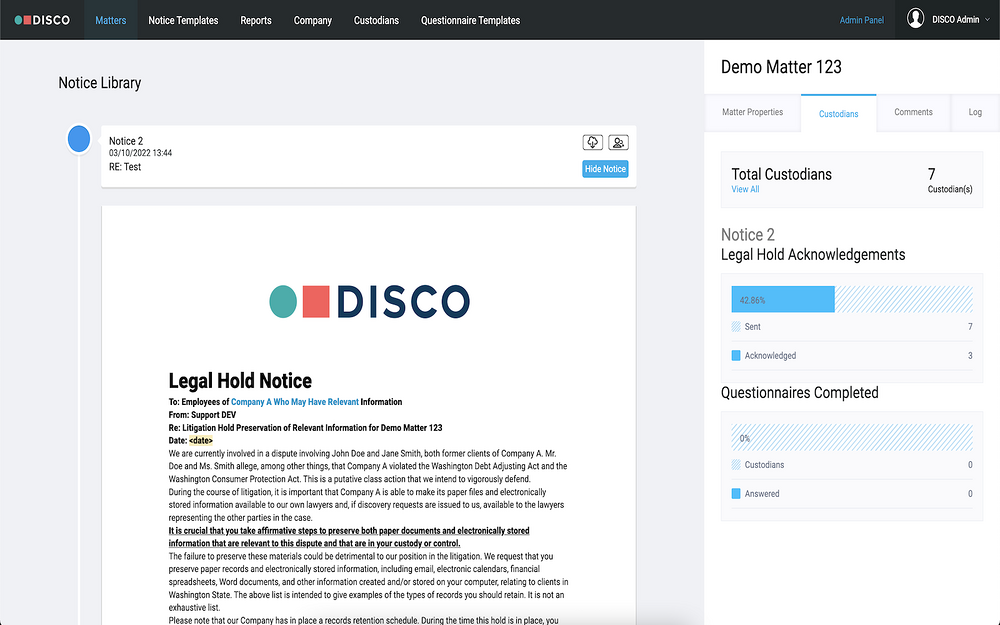Select the Custodians tab in side panel
Image resolution: width=1000 pixels, height=625 pixels.
pos(839,114)
